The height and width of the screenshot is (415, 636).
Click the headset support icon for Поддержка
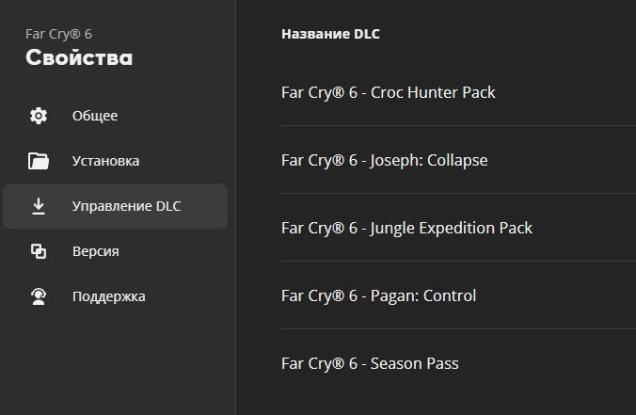pyautogui.click(x=38, y=296)
